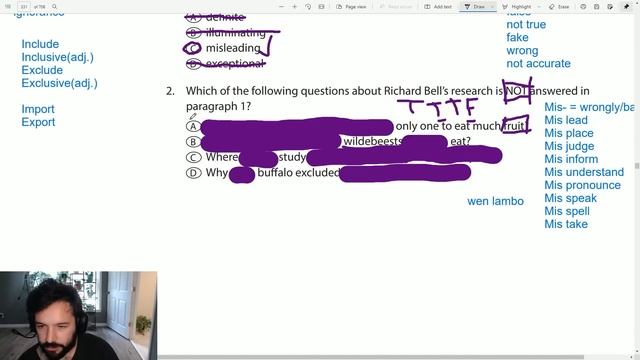Click the circled letter A of question 2
Image resolution: width=640 pixels, height=360 pixels.
pyautogui.click(x=193, y=126)
